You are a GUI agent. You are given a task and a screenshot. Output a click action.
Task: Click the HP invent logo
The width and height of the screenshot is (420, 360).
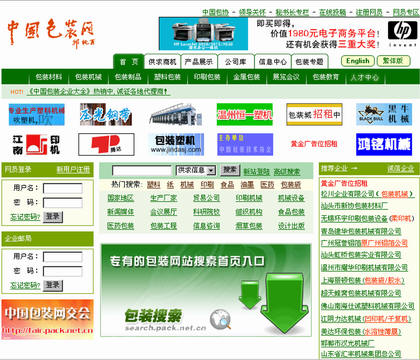402,33
